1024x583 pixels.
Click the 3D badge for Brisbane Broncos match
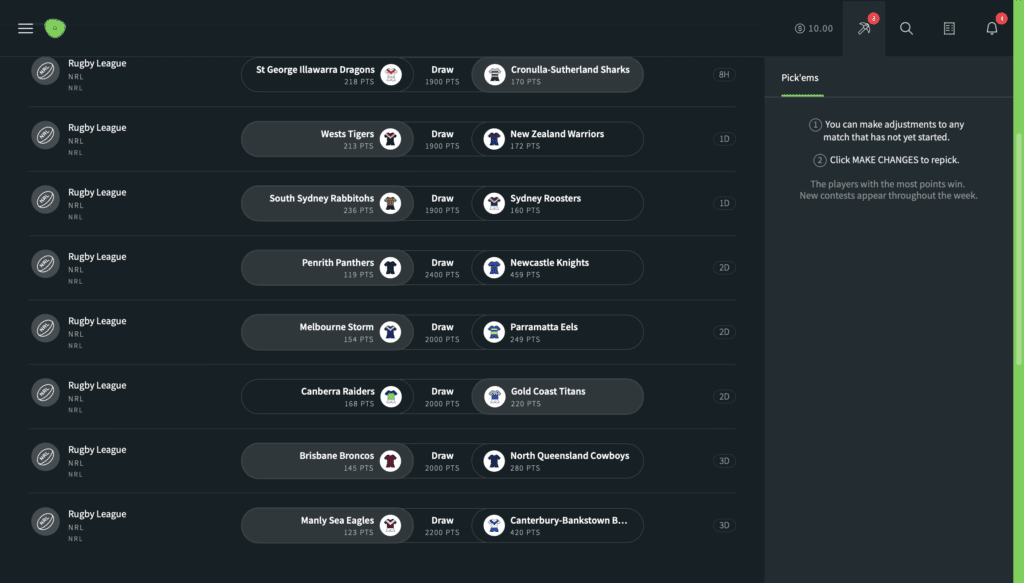coord(723,461)
